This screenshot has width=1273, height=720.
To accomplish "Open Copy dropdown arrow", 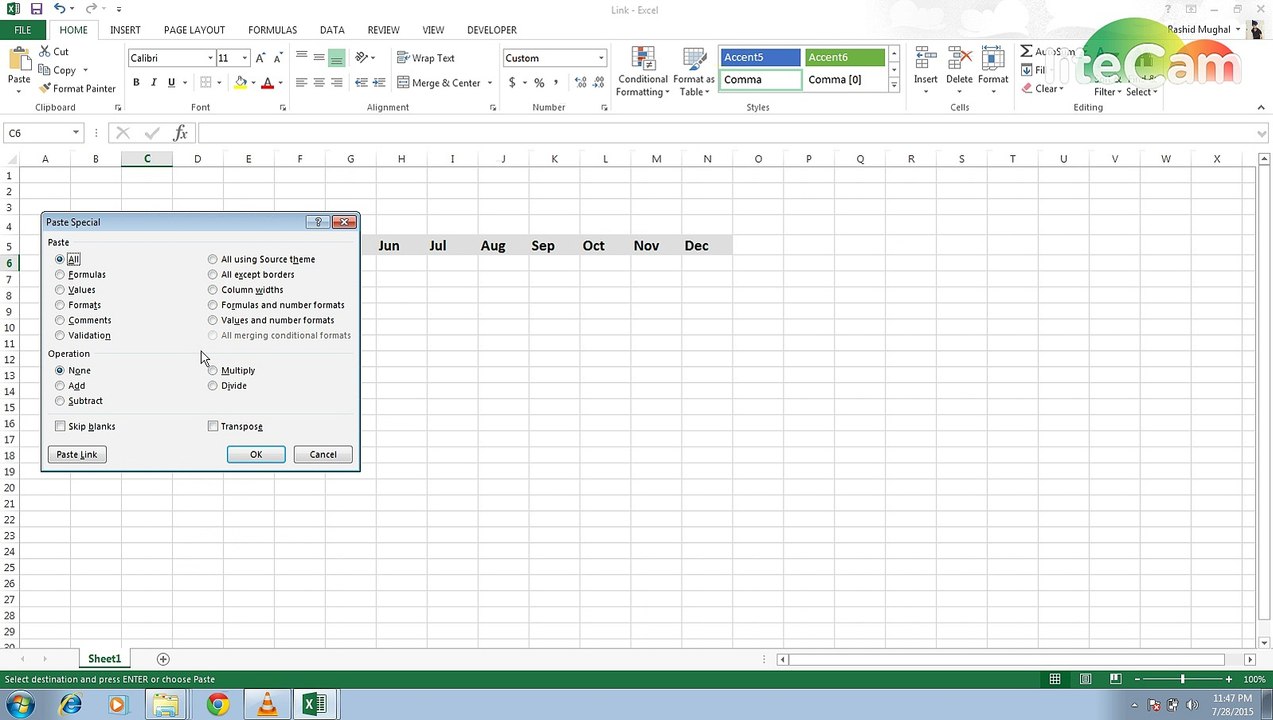I will point(85,70).
